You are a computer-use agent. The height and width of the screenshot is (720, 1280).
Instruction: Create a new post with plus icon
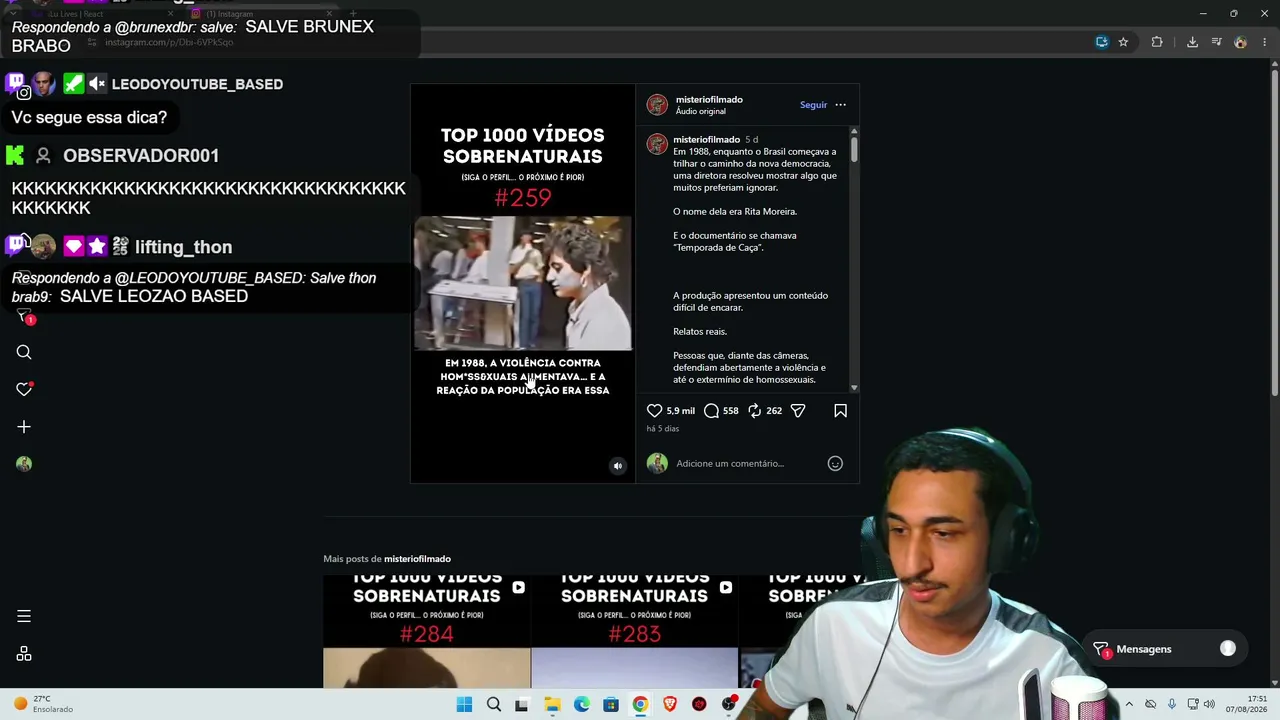[24, 427]
